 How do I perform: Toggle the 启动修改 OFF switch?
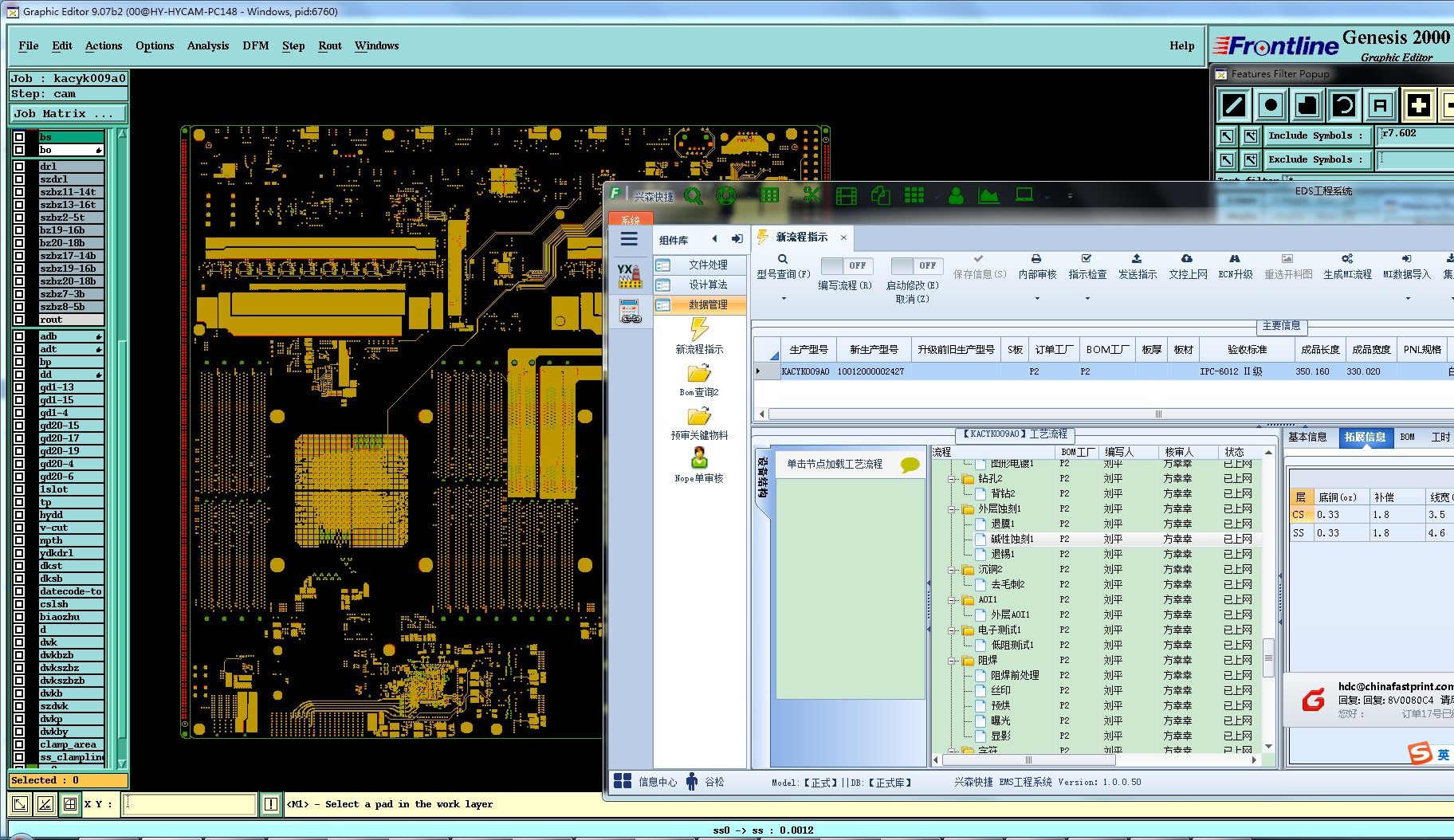coord(916,265)
